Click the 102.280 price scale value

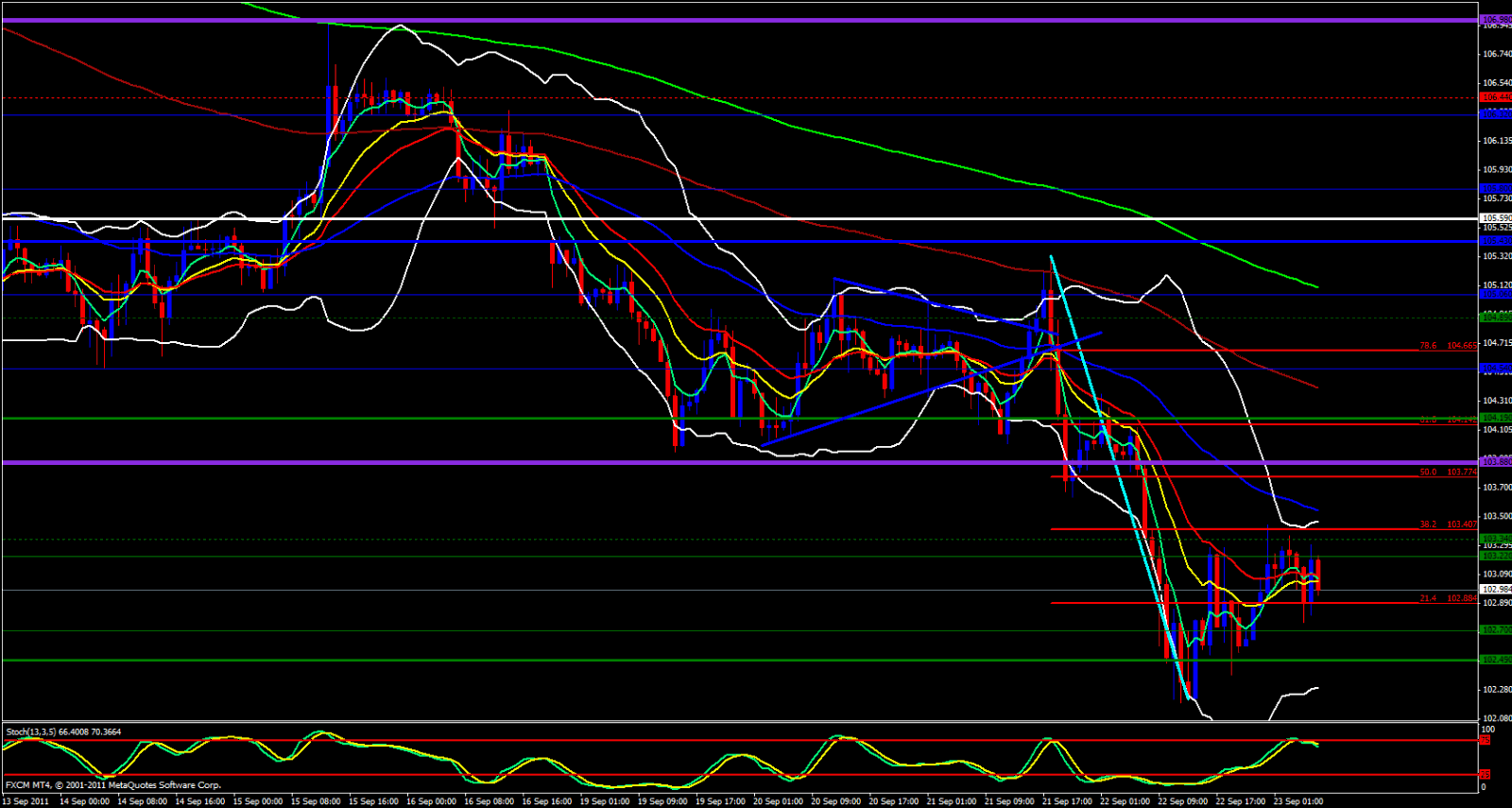[1497, 690]
